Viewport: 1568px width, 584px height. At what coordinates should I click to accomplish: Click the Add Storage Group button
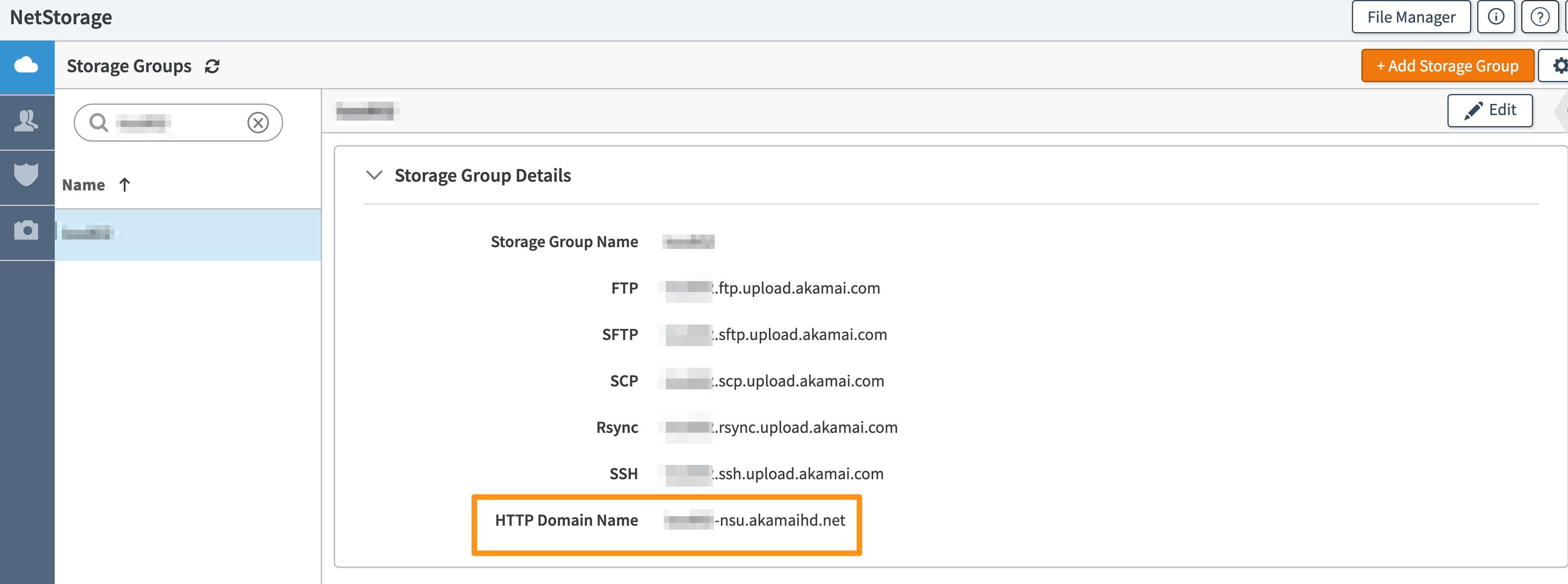[1447, 65]
